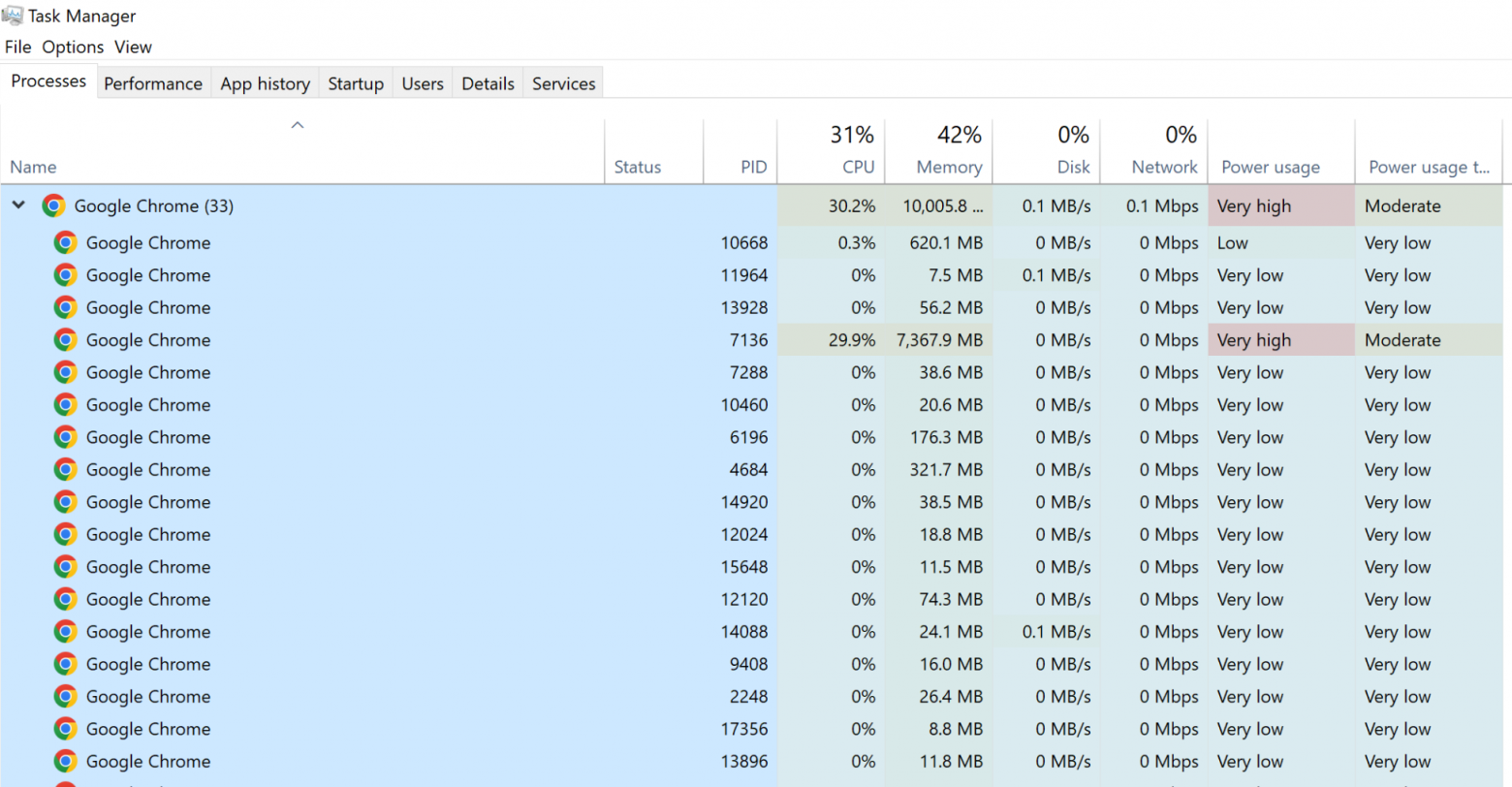This screenshot has width=1512, height=787.
Task: Sort processes by Memory column header
Action: (938, 150)
